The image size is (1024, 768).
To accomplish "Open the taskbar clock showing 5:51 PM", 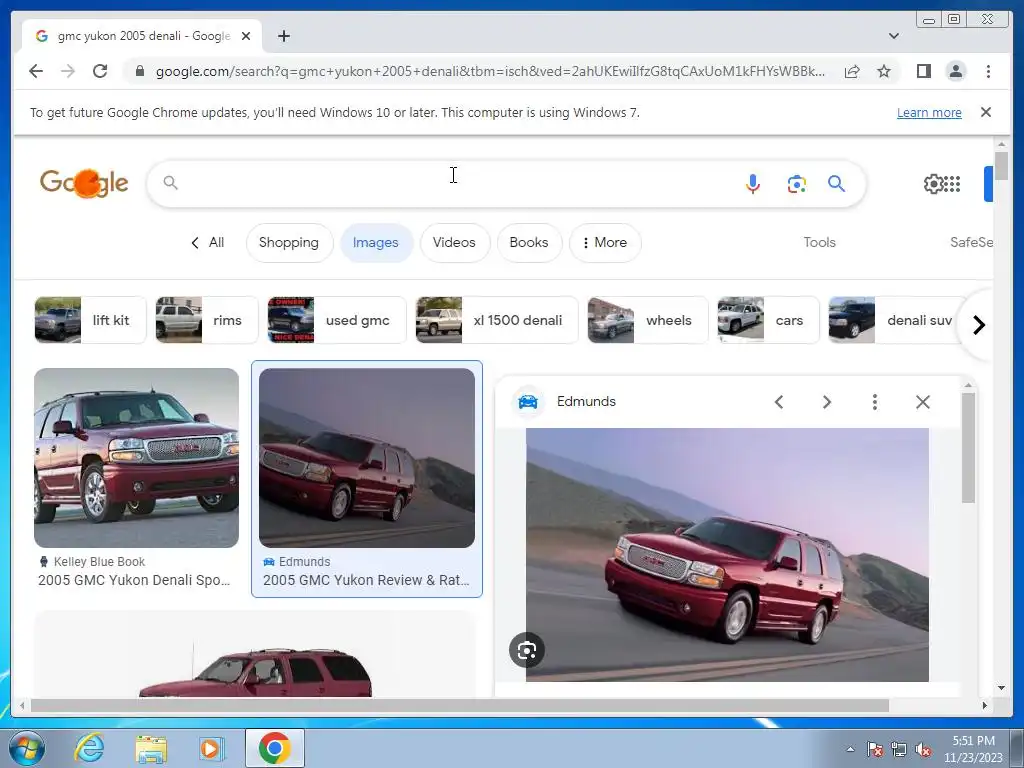I will click(973, 749).
